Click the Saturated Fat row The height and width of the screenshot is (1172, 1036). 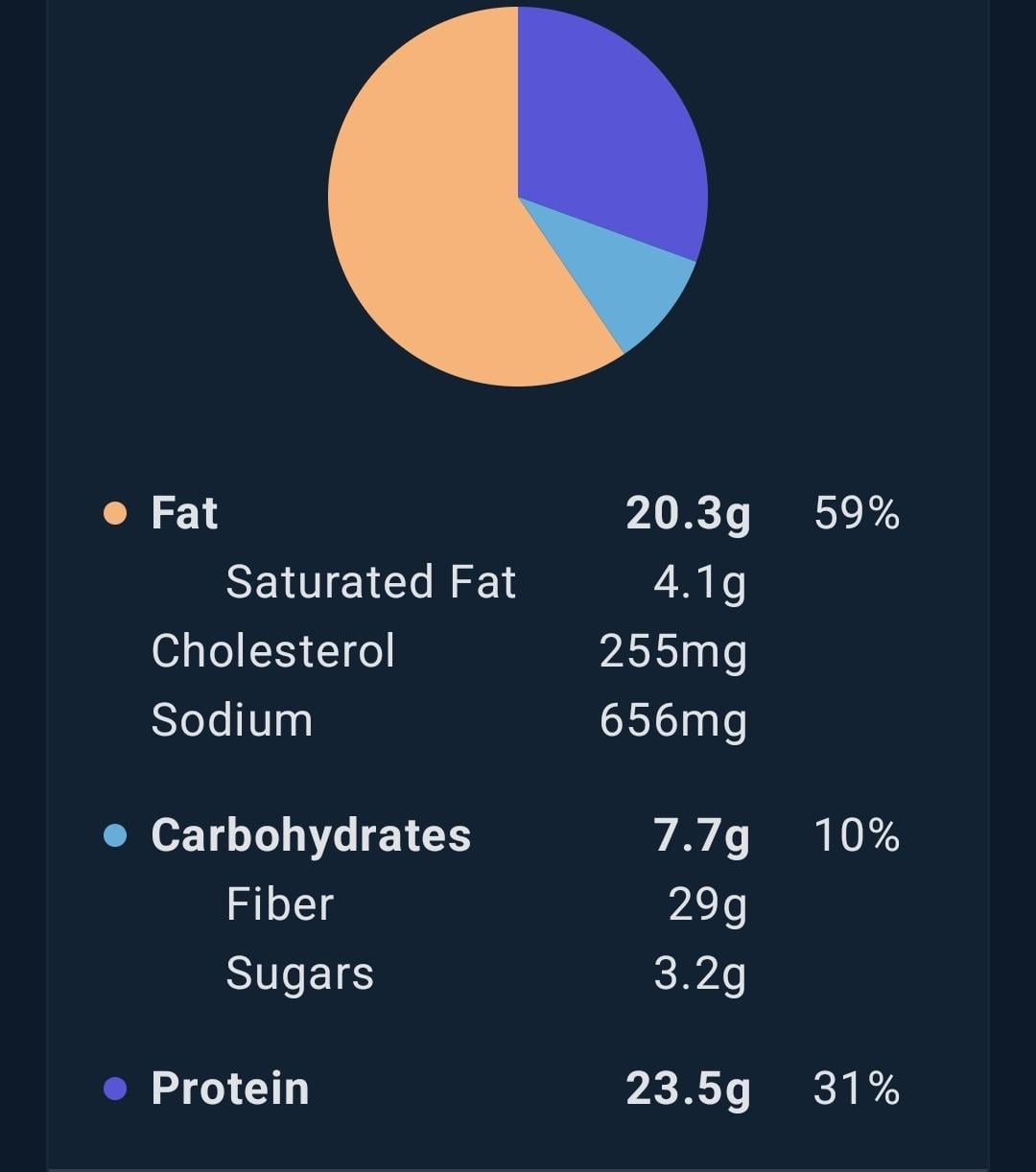click(486, 582)
